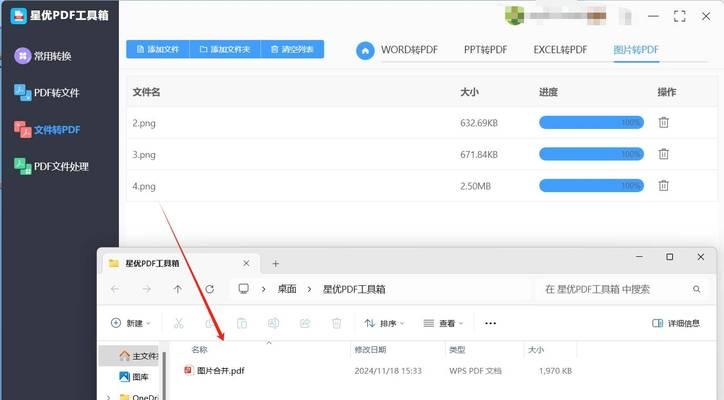
Task: Click the 添加文件夹 button
Action: [x=225, y=49]
